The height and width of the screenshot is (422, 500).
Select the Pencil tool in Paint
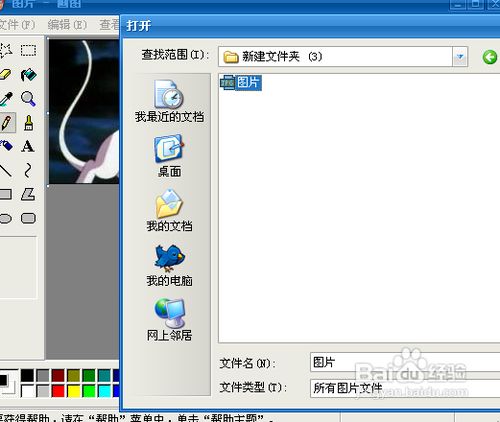pyautogui.click(x=6, y=123)
